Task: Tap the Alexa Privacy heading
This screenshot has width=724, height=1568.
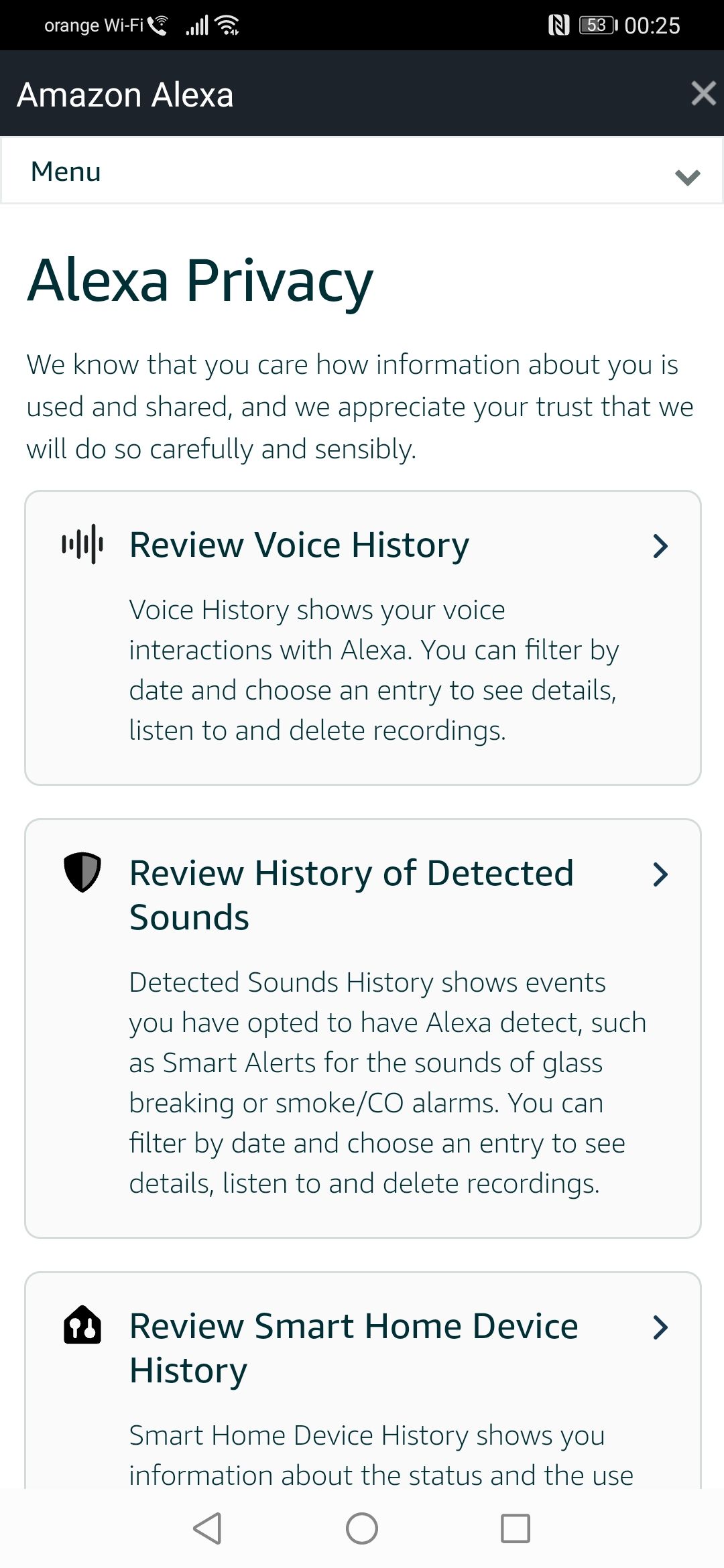Action: (x=198, y=281)
